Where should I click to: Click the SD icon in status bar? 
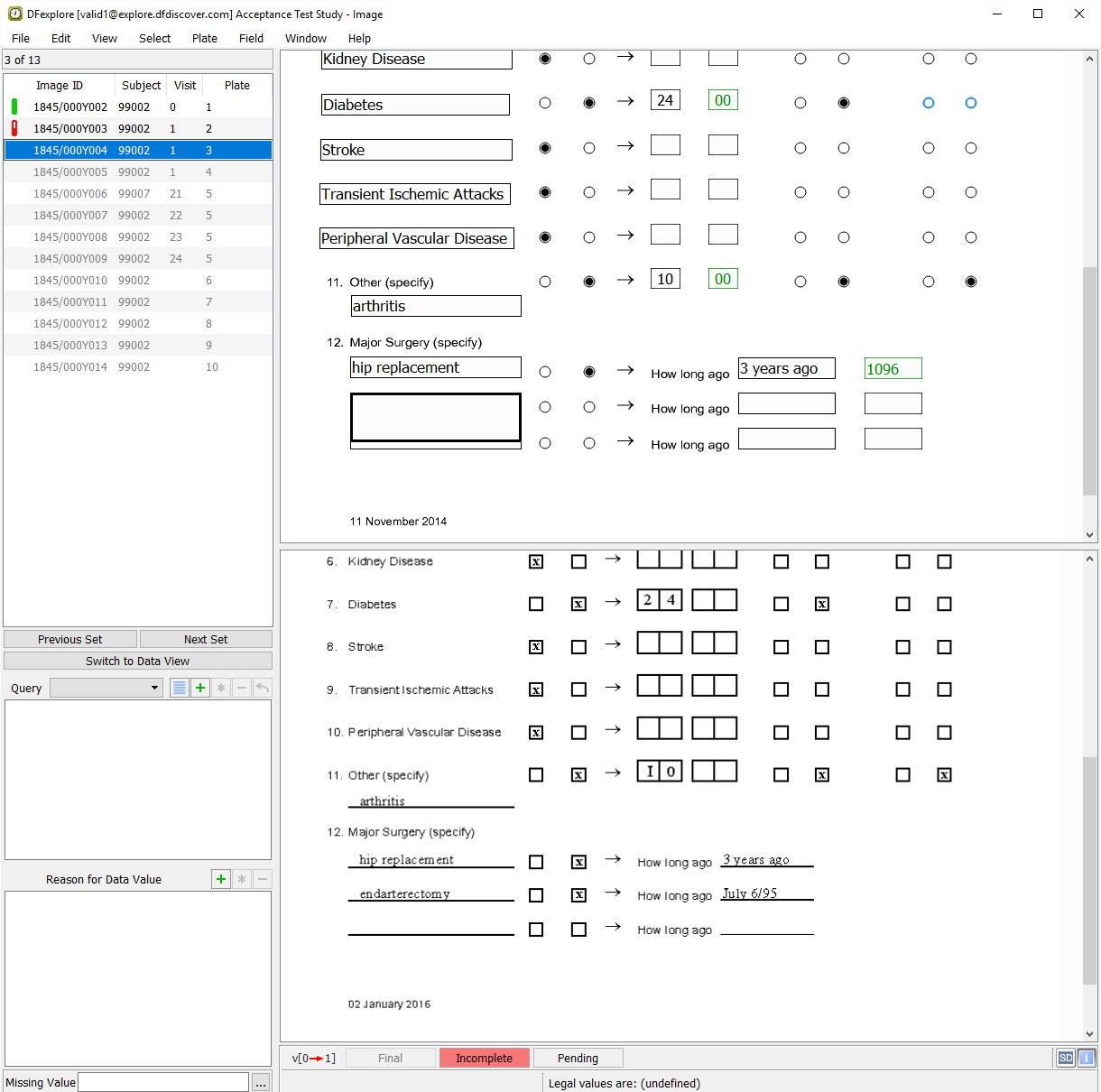(1066, 1058)
